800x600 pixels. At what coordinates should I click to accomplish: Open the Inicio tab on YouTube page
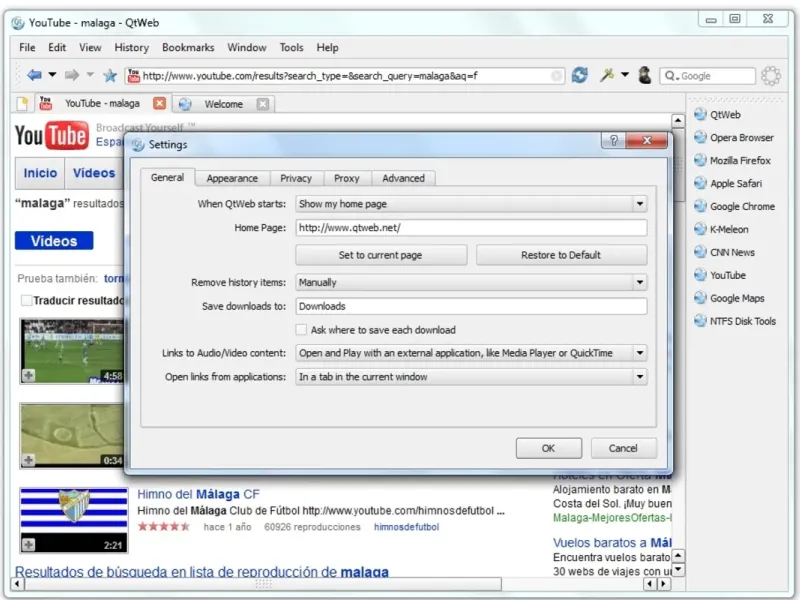tap(40, 173)
